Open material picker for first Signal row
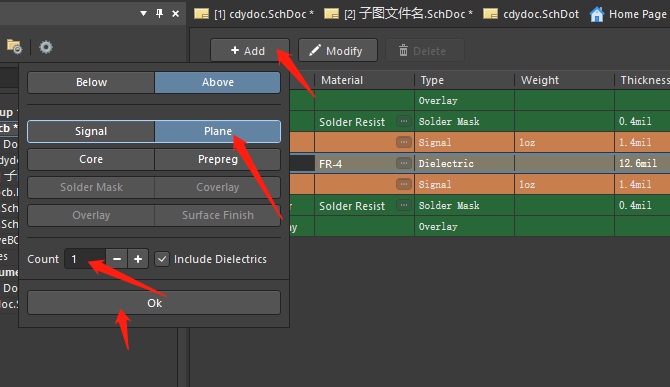Screen dimensions: 670x387 pos(403,142)
